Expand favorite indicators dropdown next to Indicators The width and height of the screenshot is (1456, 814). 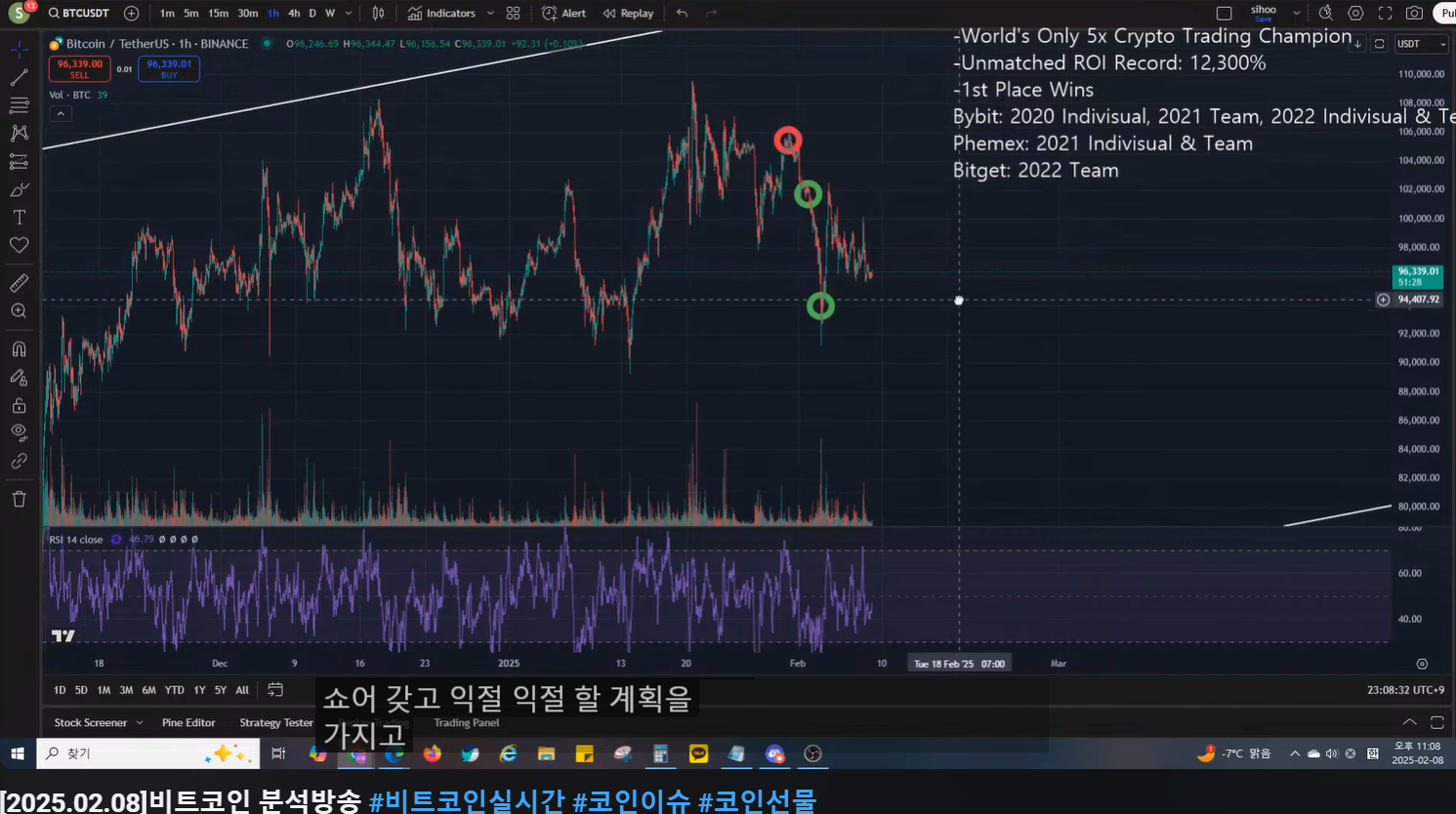490,14
